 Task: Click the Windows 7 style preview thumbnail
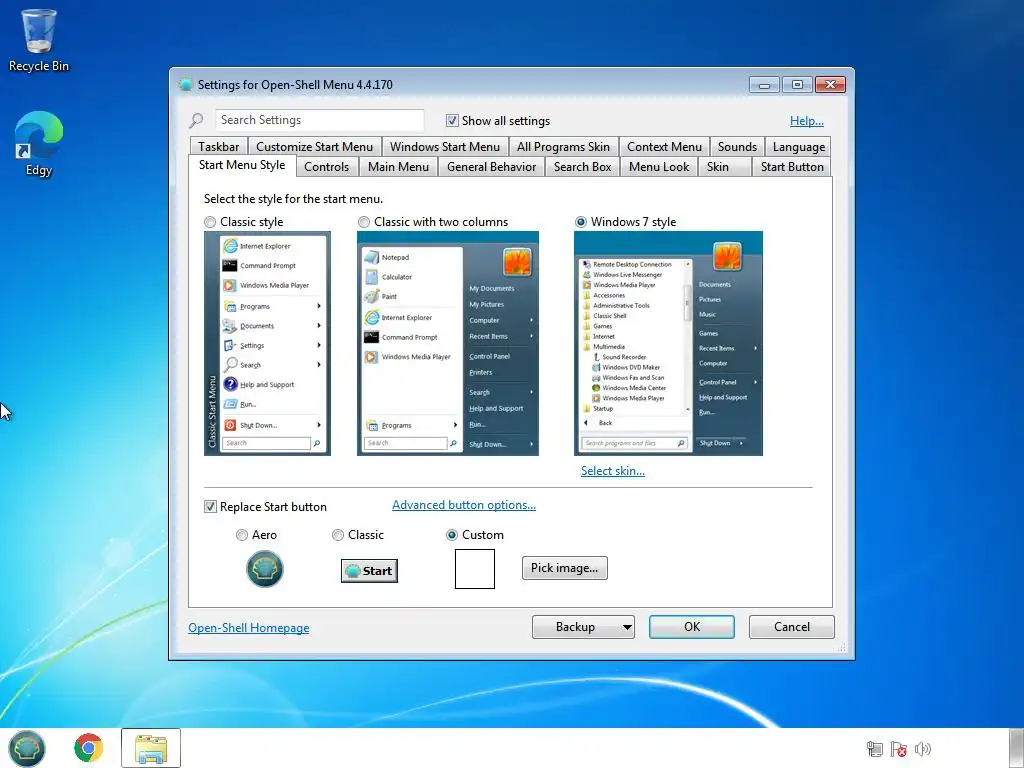pyautogui.click(x=668, y=344)
